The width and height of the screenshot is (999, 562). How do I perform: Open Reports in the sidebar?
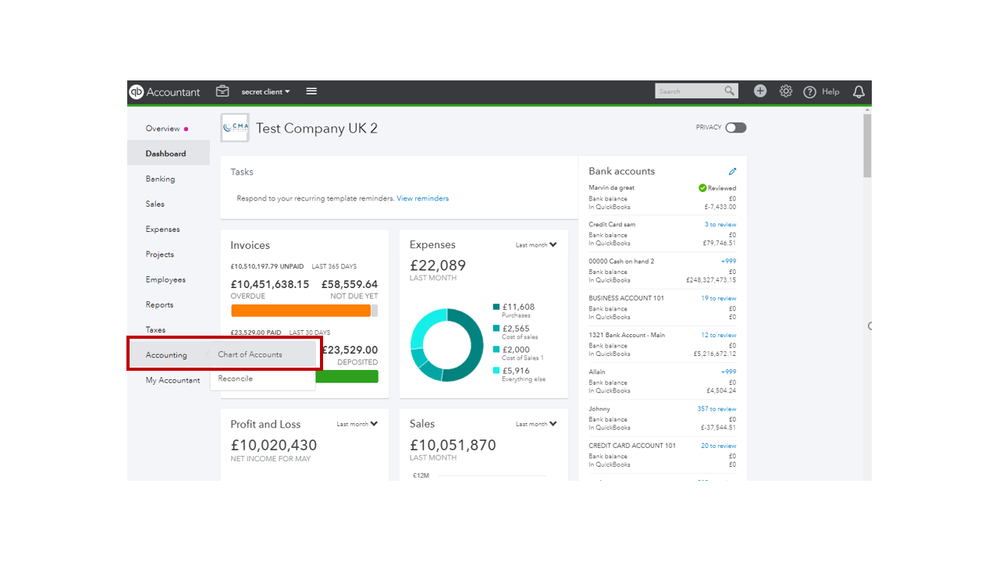(159, 305)
